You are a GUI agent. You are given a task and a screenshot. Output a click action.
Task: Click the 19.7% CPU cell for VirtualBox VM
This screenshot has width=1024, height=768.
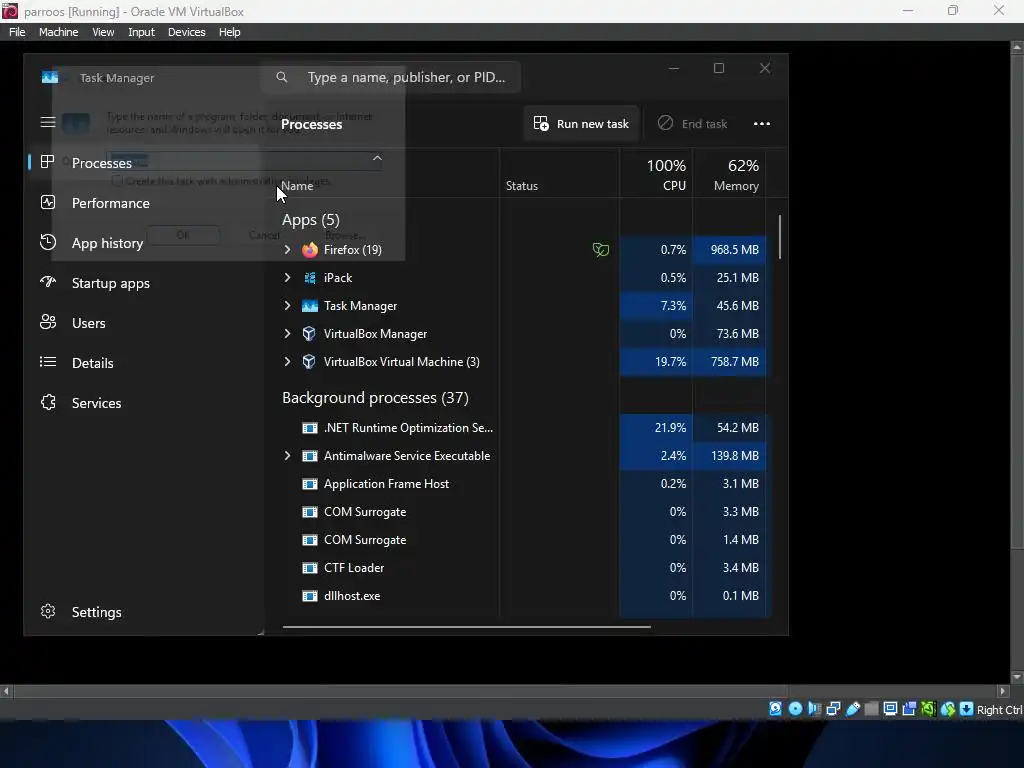coord(656,362)
